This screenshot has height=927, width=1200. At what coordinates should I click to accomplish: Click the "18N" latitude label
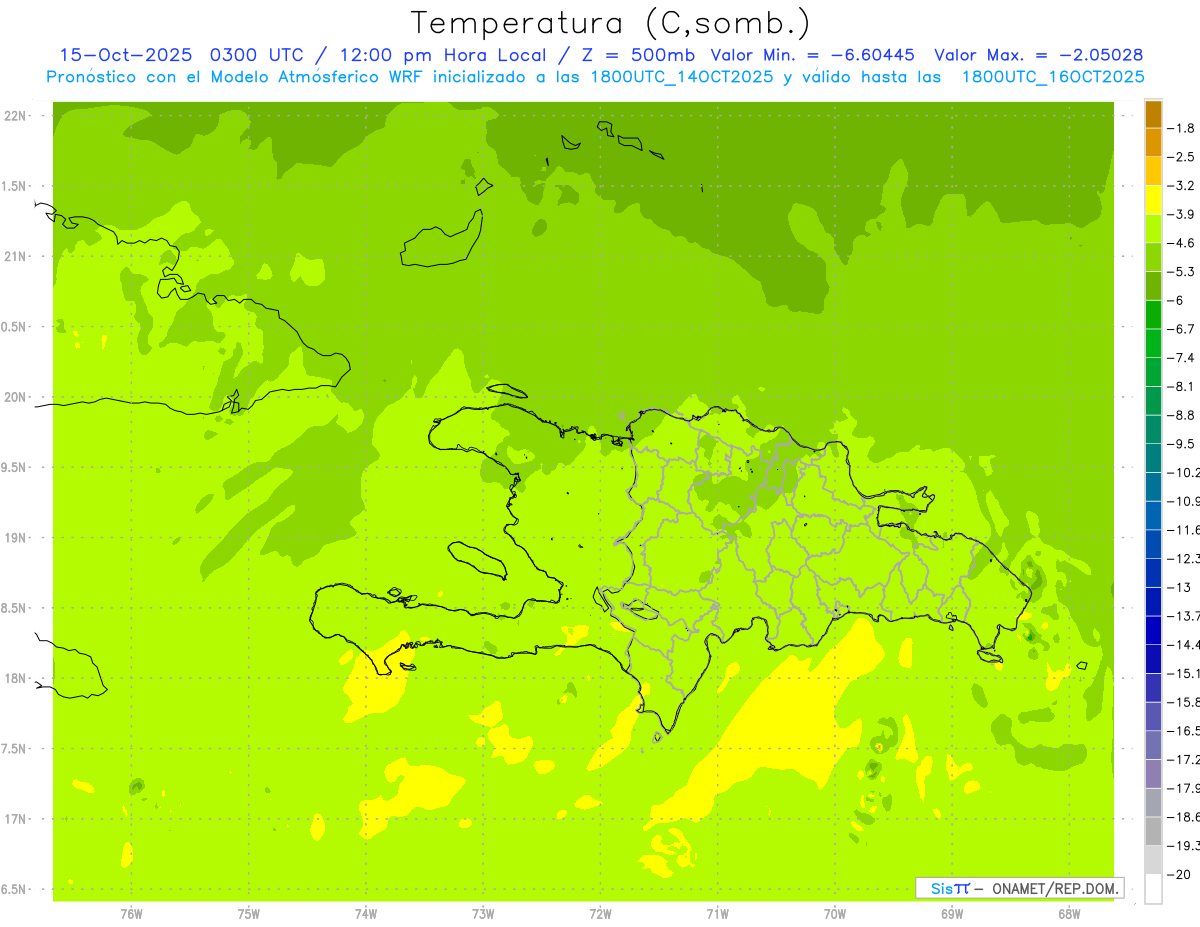pyautogui.click(x=15, y=679)
